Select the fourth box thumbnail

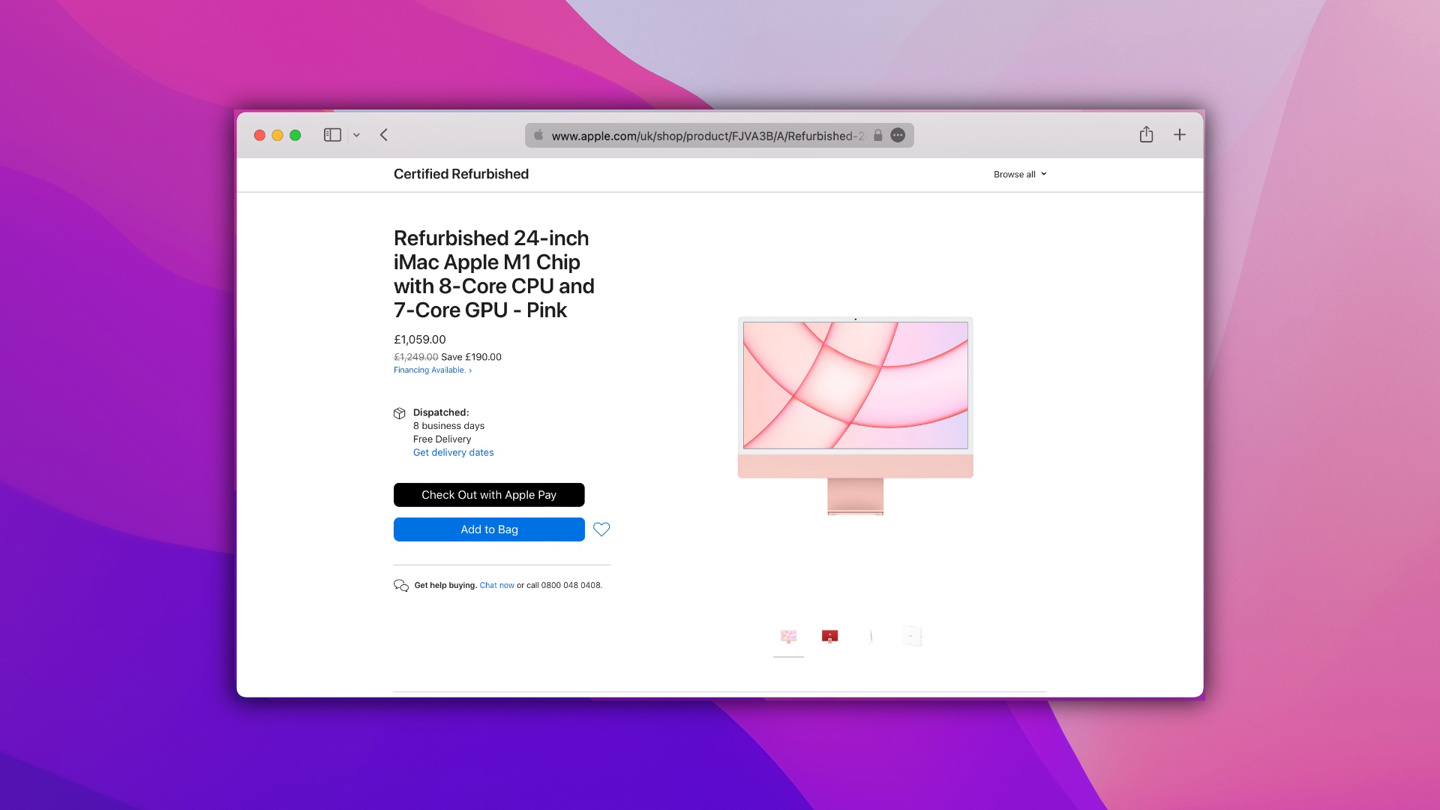pos(912,636)
